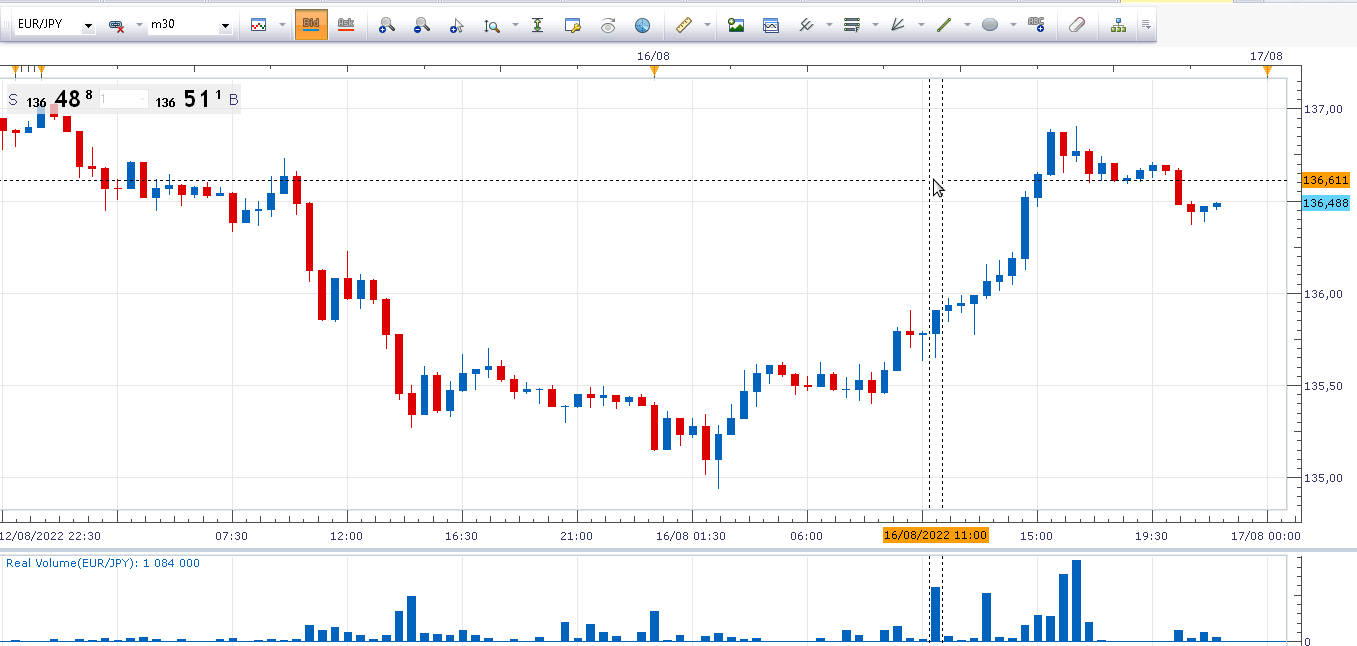Add a text label with ABC tool
1357x646 pixels.
coord(1036,25)
